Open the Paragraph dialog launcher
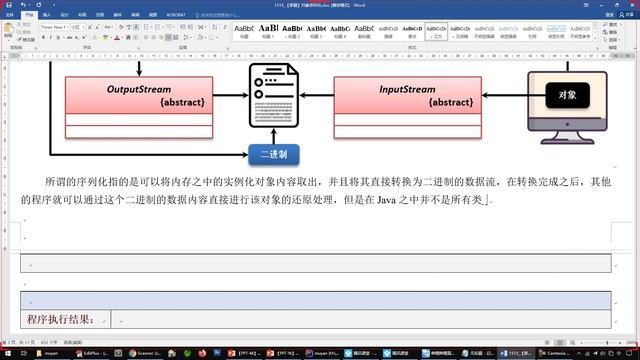The width and height of the screenshot is (640, 360). coord(228,48)
